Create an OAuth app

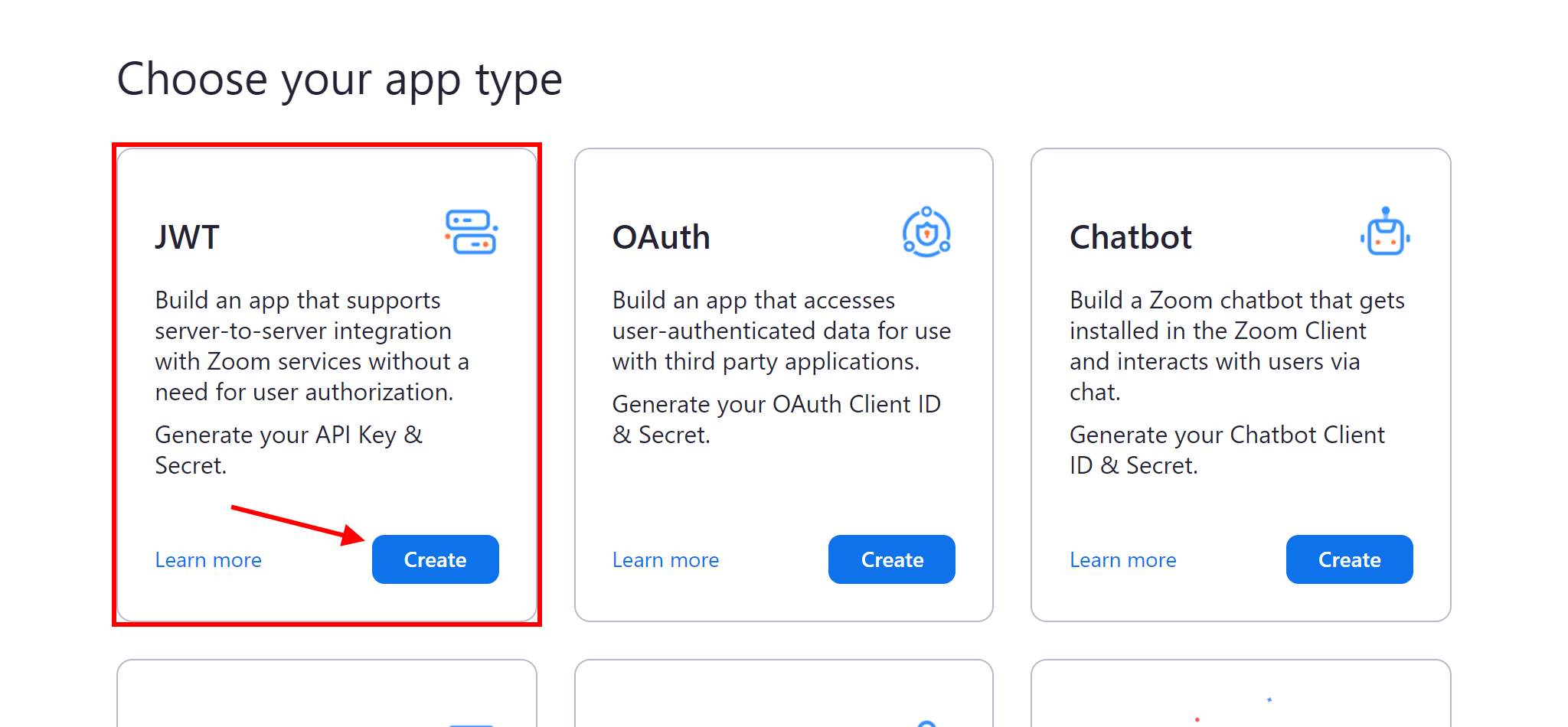coord(892,559)
